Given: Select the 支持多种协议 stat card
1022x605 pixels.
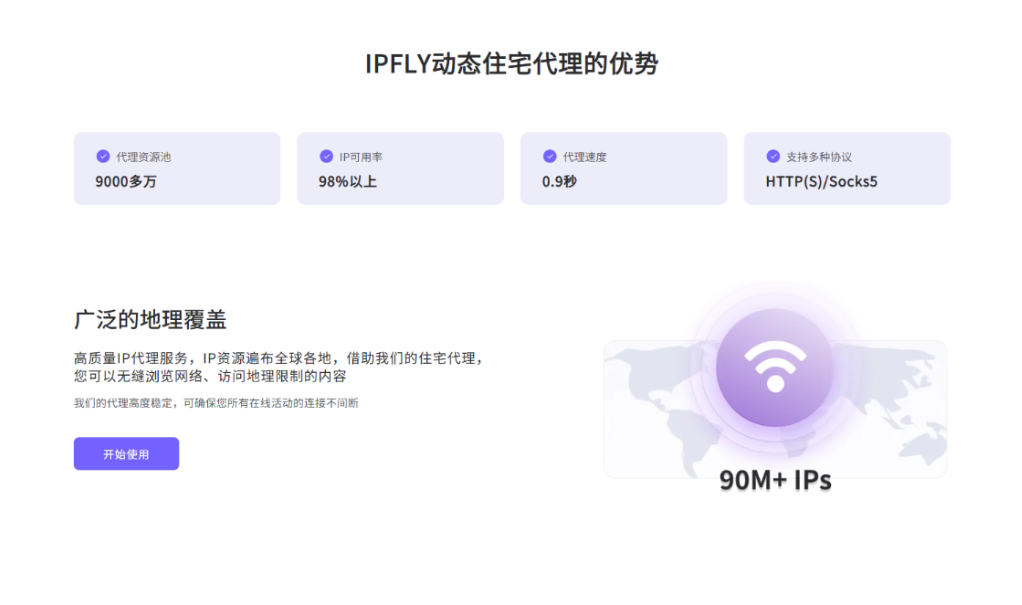Looking at the screenshot, I should (847, 168).
